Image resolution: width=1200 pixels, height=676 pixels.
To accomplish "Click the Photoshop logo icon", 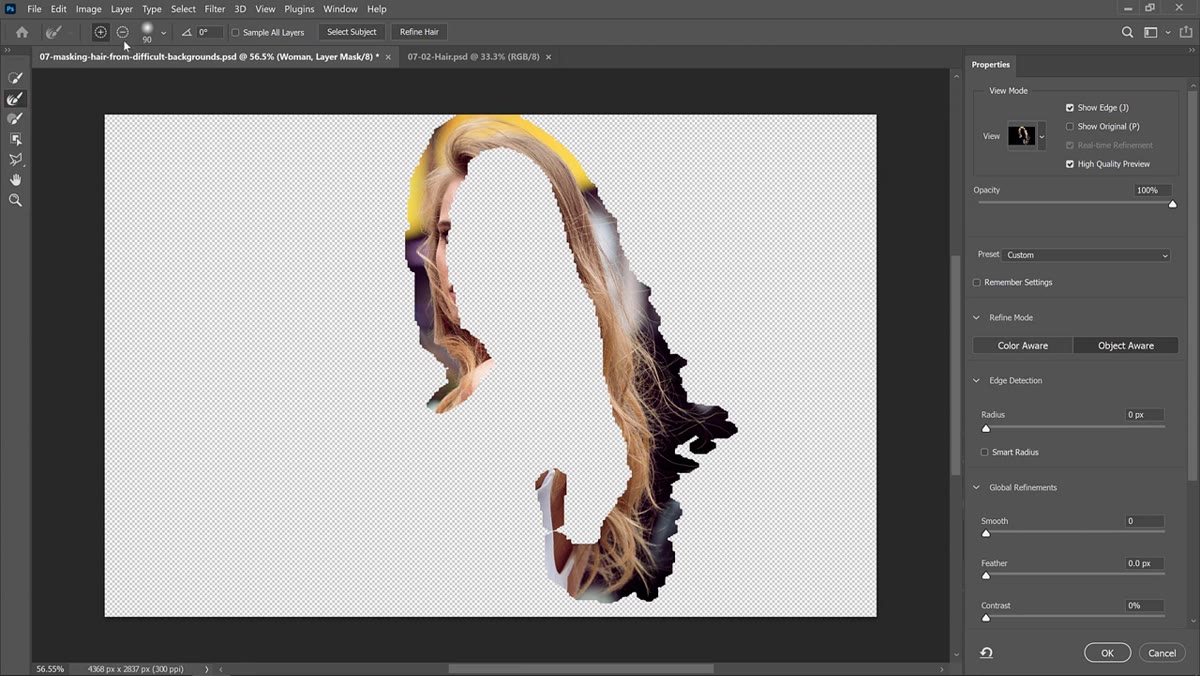I will coord(10,9).
